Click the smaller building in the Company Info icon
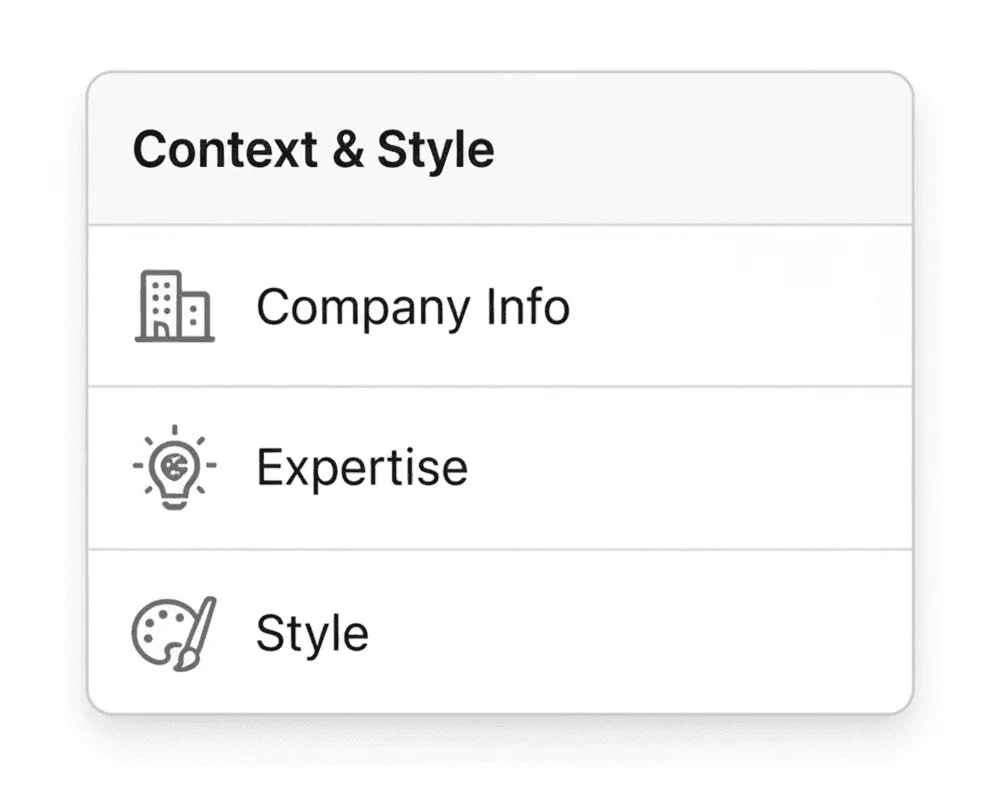Screen dimensions: 999x800 (x=196, y=318)
